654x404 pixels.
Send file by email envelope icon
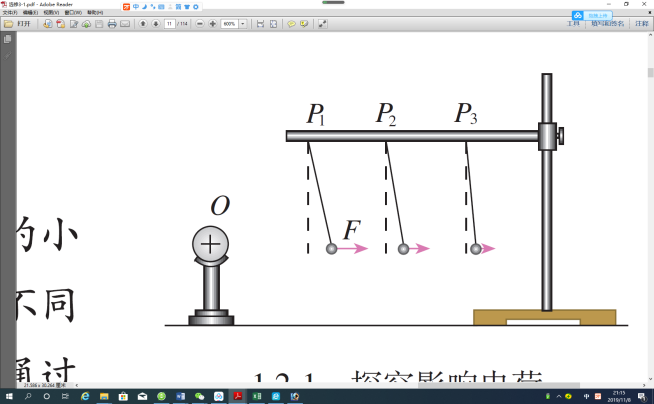click(x=125, y=24)
